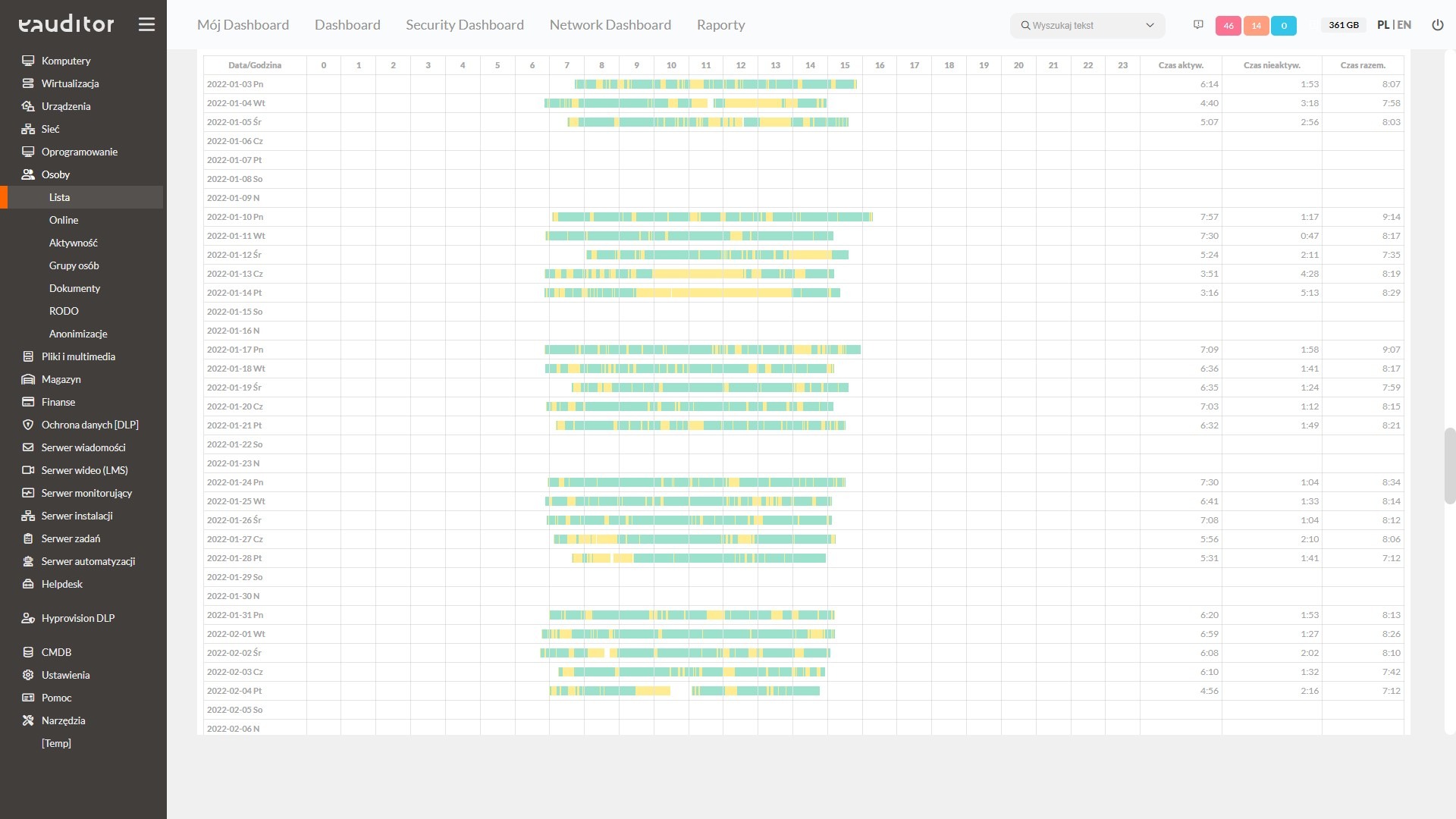Viewport: 1456px width, 819px height.
Task: Click the Serwer wiadomości envelope icon
Action: (x=28, y=447)
